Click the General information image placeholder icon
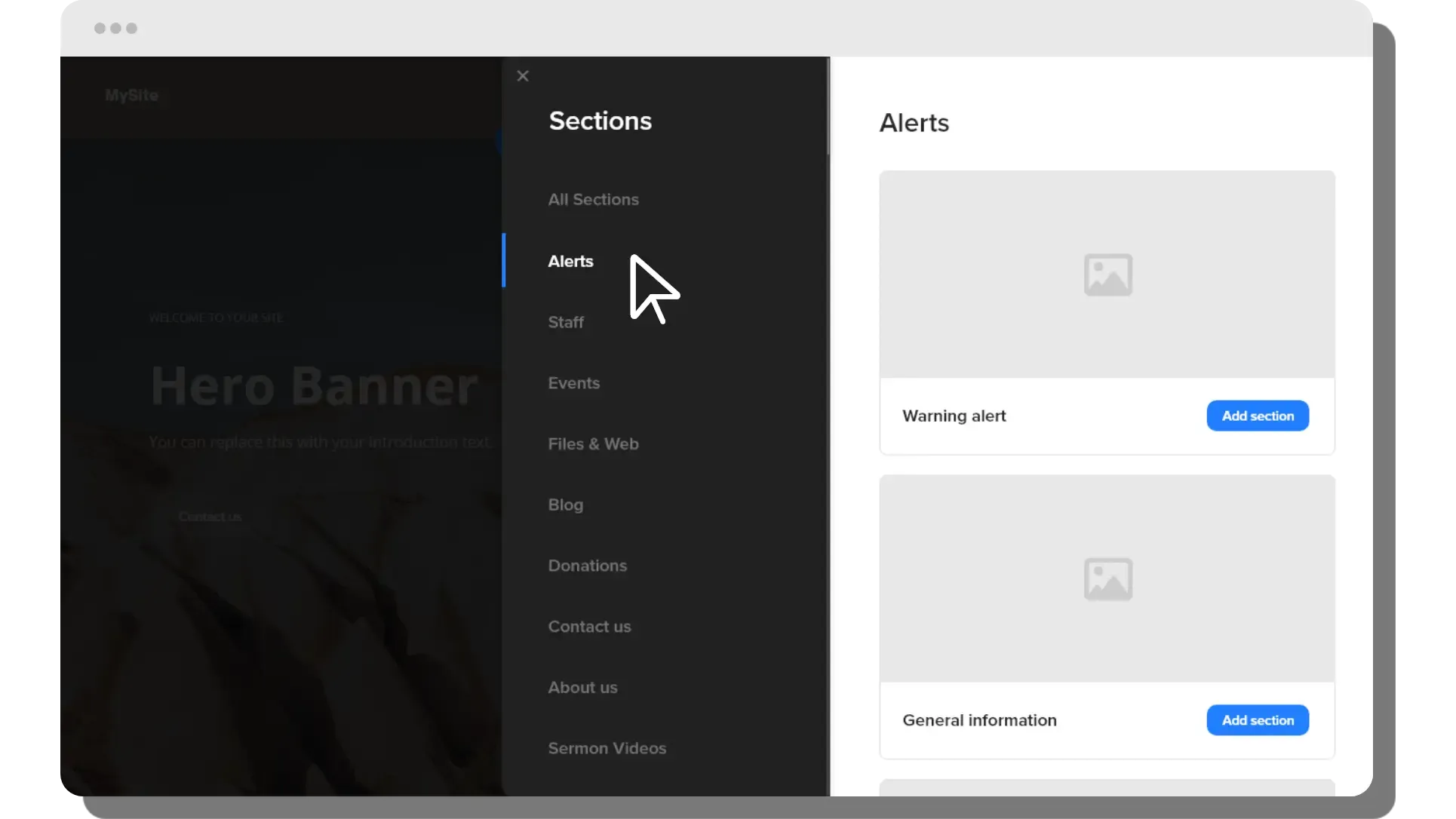 (1107, 579)
